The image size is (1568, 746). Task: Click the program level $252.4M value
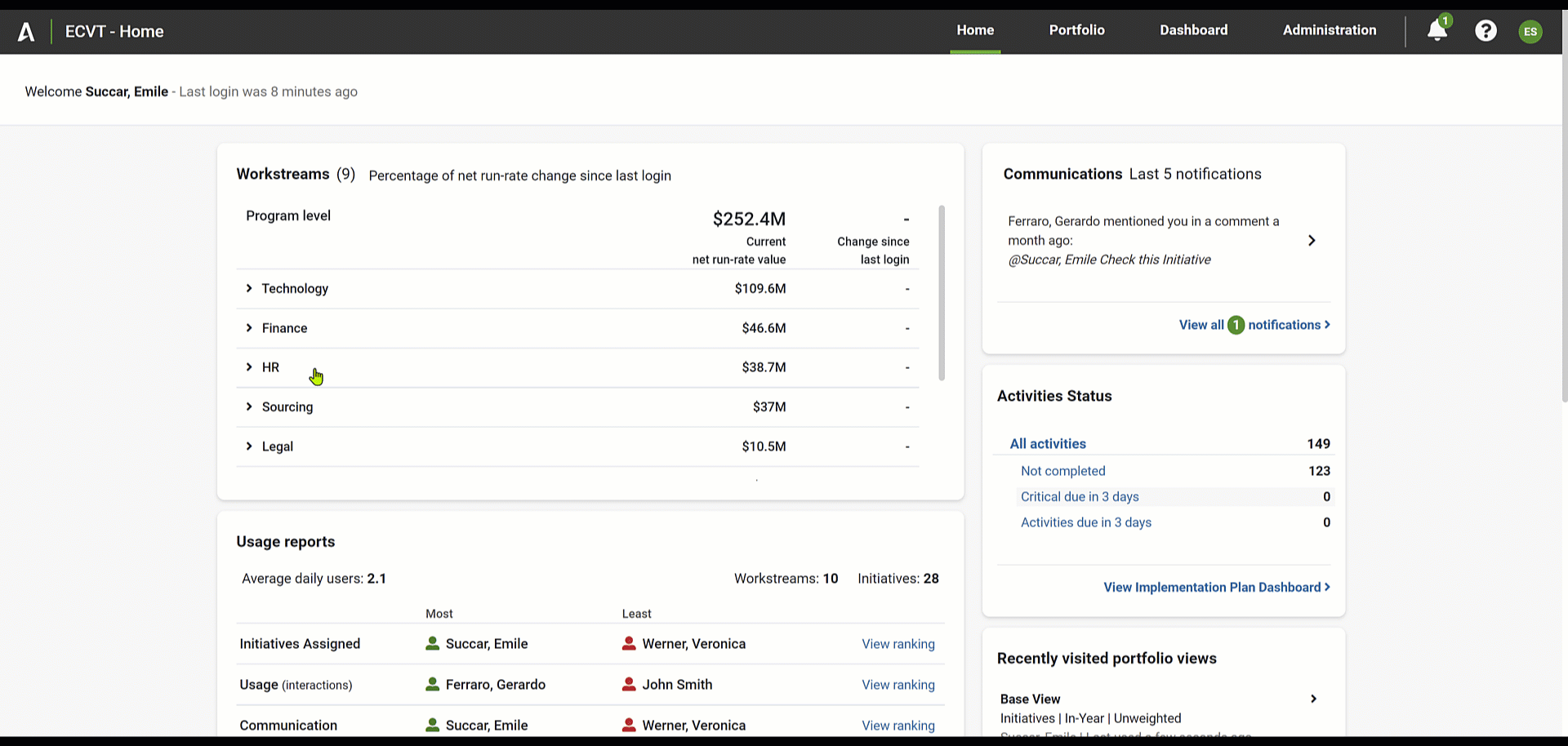(x=749, y=219)
